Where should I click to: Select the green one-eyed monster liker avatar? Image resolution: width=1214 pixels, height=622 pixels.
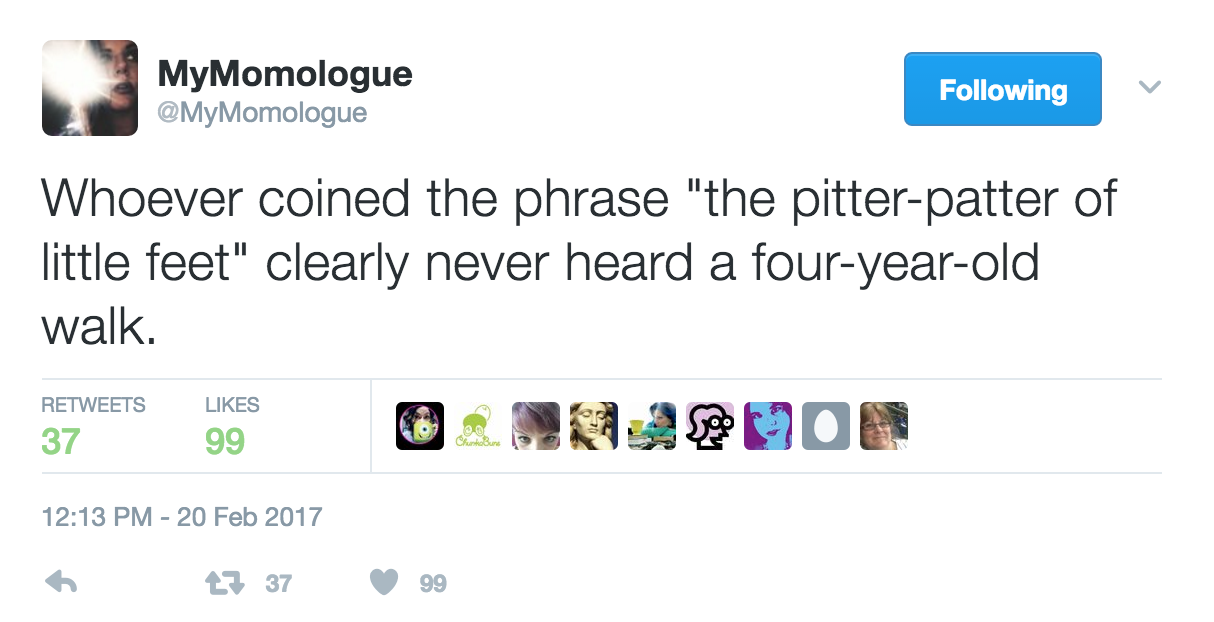(420, 426)
